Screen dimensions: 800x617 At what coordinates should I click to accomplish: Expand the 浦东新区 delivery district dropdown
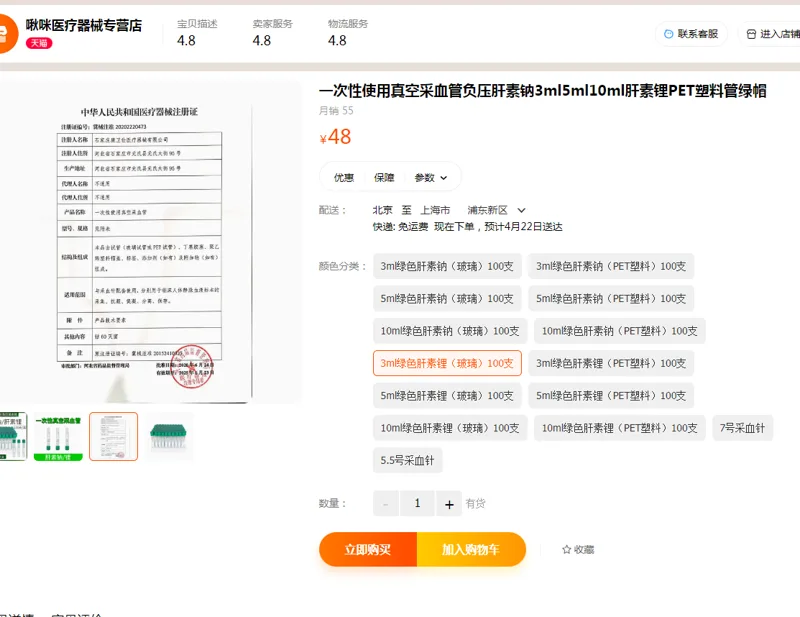496,210
